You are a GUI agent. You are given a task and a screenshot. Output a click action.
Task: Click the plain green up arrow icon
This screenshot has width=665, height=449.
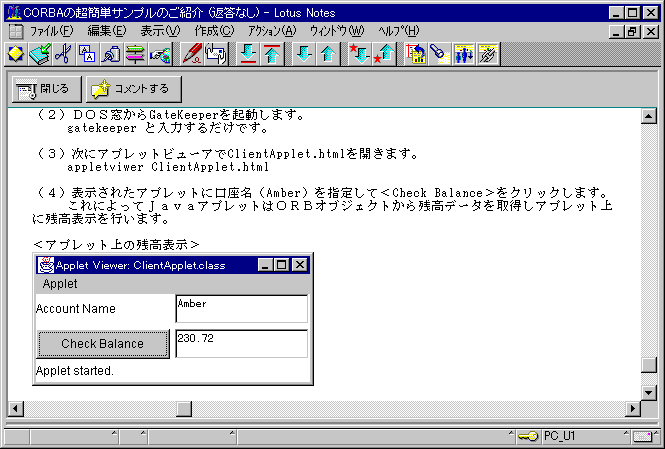click(x=327, y=53)
